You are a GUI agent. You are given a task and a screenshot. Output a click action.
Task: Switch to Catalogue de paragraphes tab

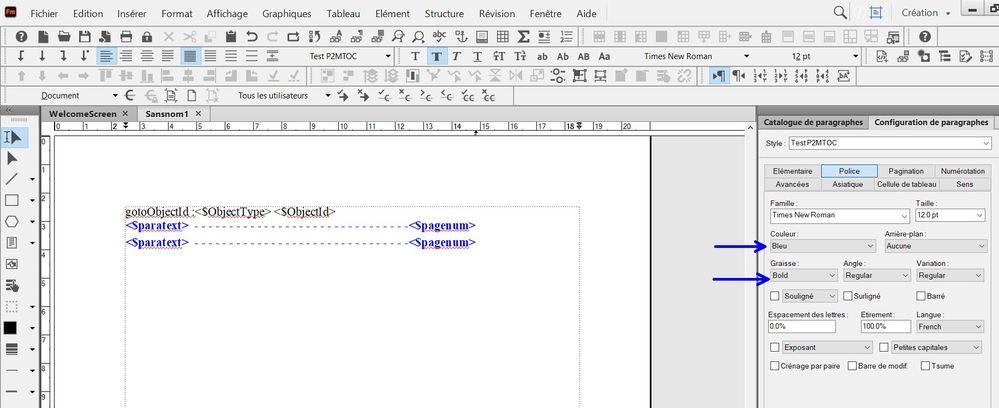click(813, 122)
